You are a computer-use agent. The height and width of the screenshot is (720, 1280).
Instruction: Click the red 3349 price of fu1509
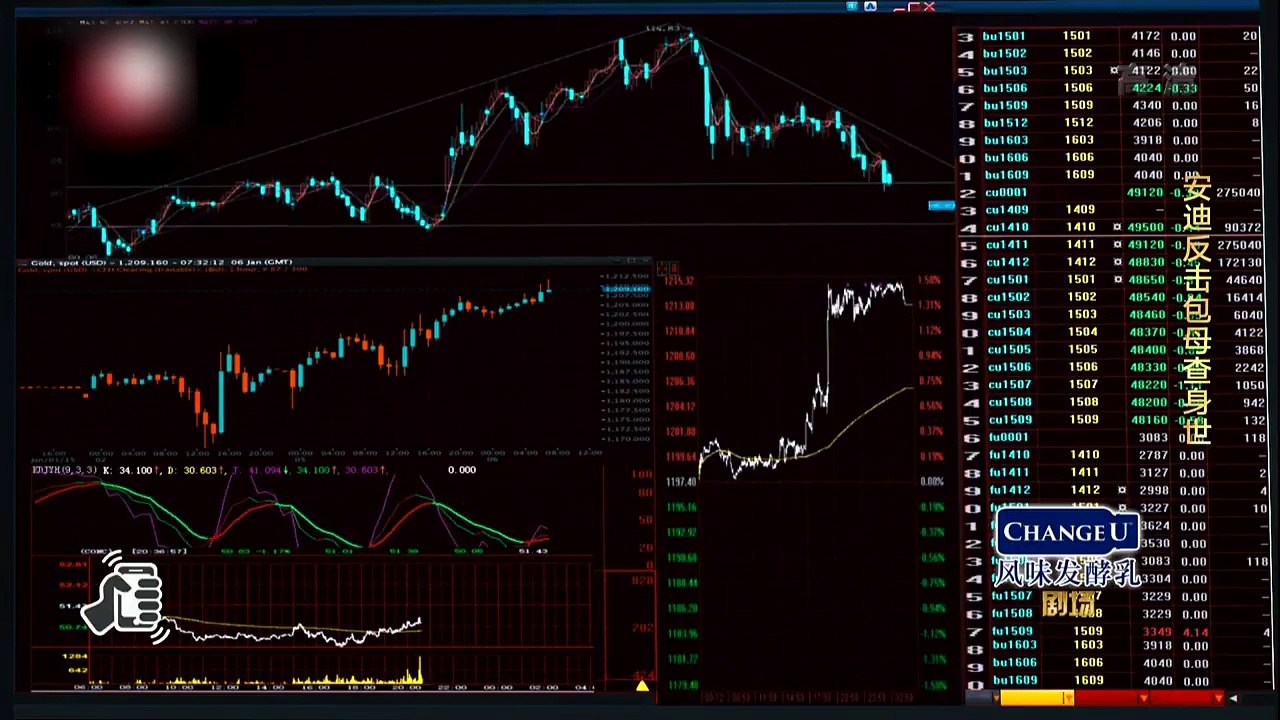pyautogui.click(x=1156, y=632)
